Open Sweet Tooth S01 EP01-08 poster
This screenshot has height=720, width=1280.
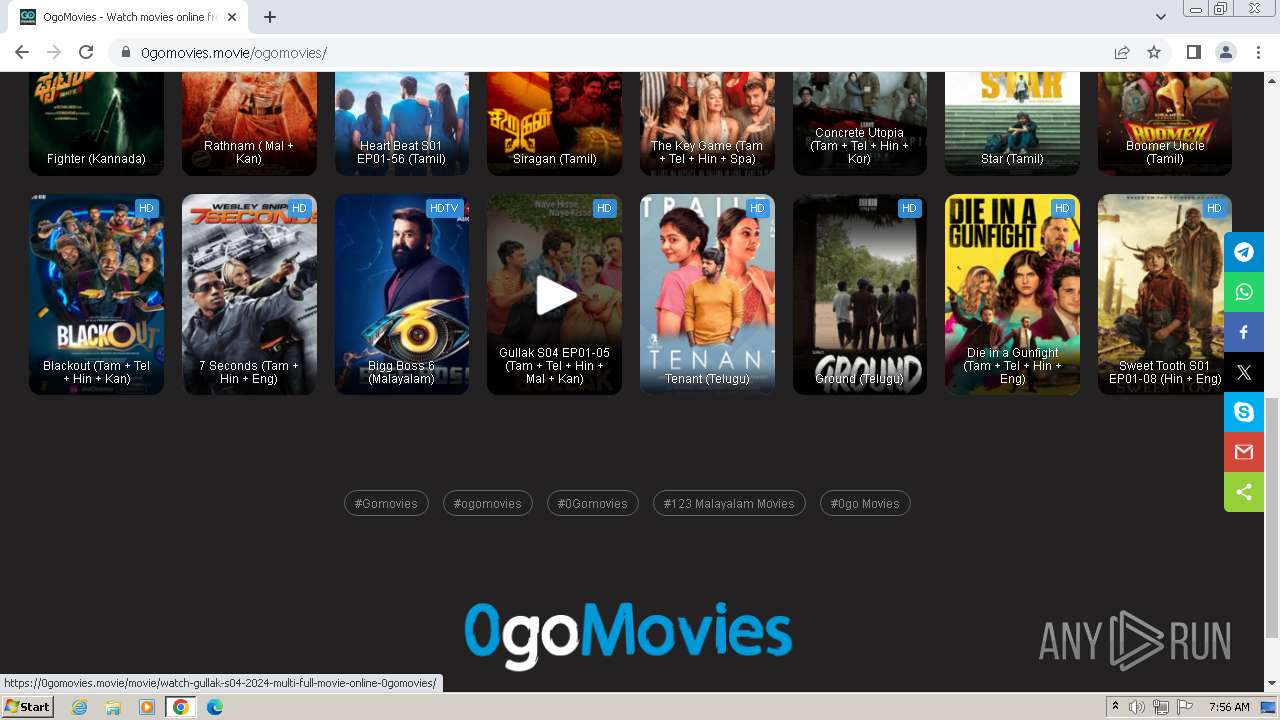pyautogui.click(x=1165, y=294)
